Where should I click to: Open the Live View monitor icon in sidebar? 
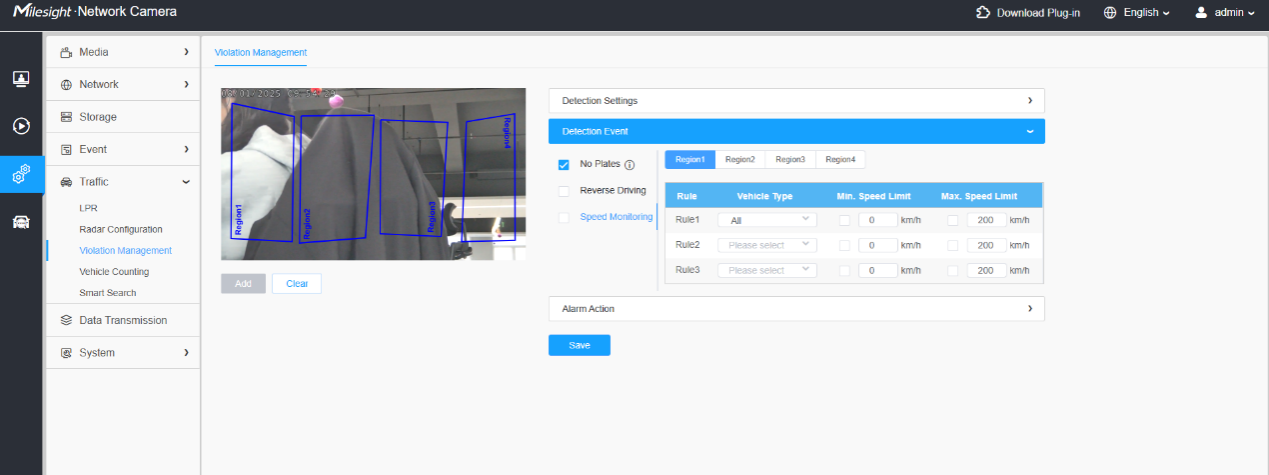click(21, 78)
